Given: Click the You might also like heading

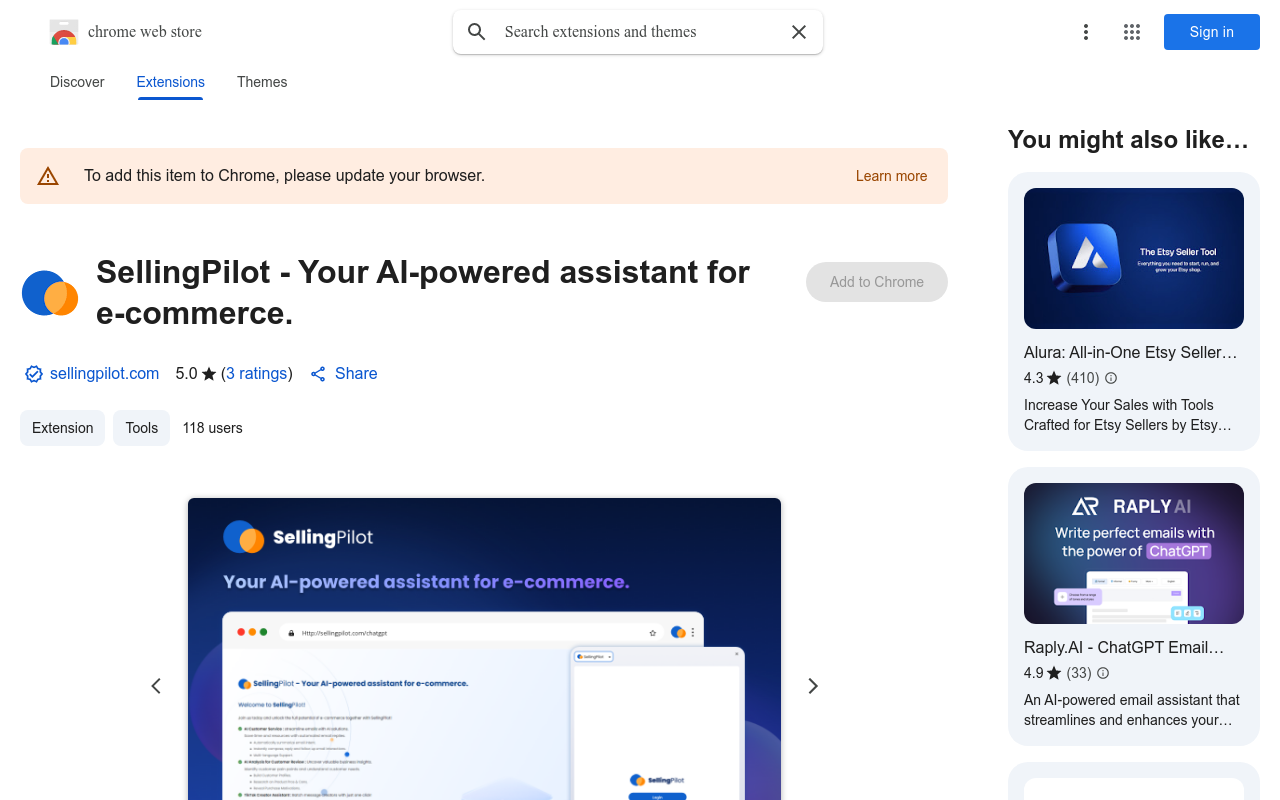Looking at the screenshot, I should pos(1129,140).
